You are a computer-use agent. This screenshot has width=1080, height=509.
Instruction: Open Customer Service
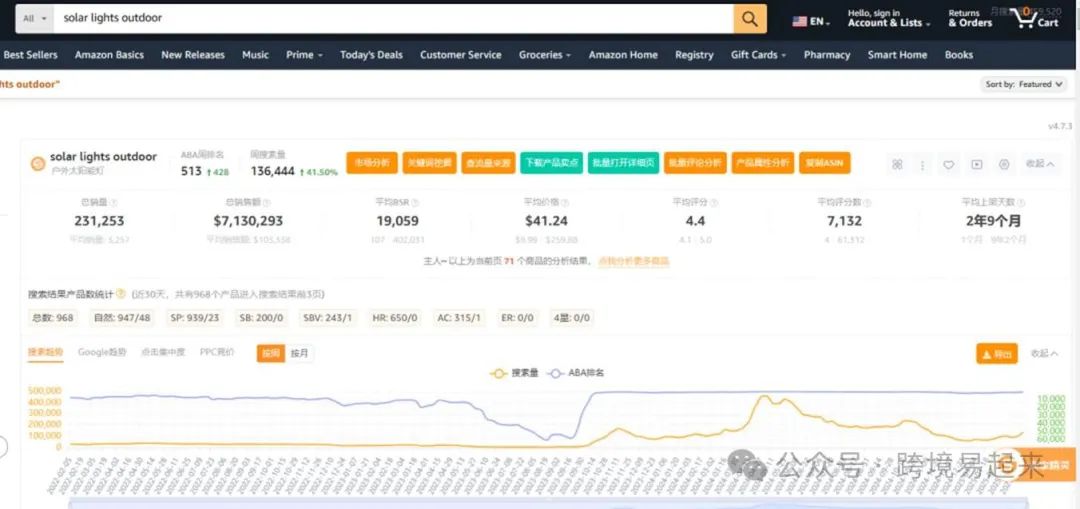(x=461, y=55)
